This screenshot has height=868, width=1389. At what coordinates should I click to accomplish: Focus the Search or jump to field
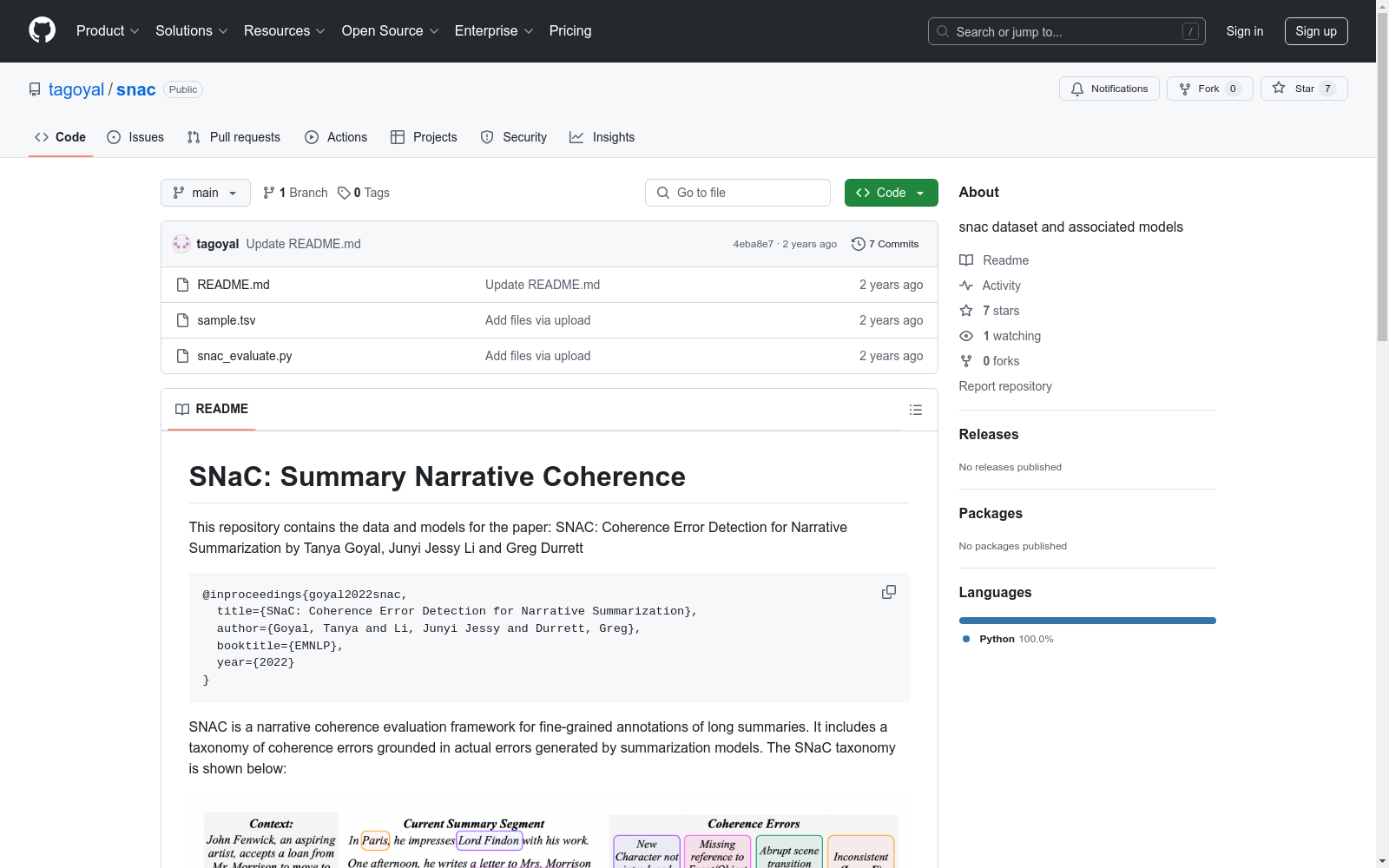1067,31
